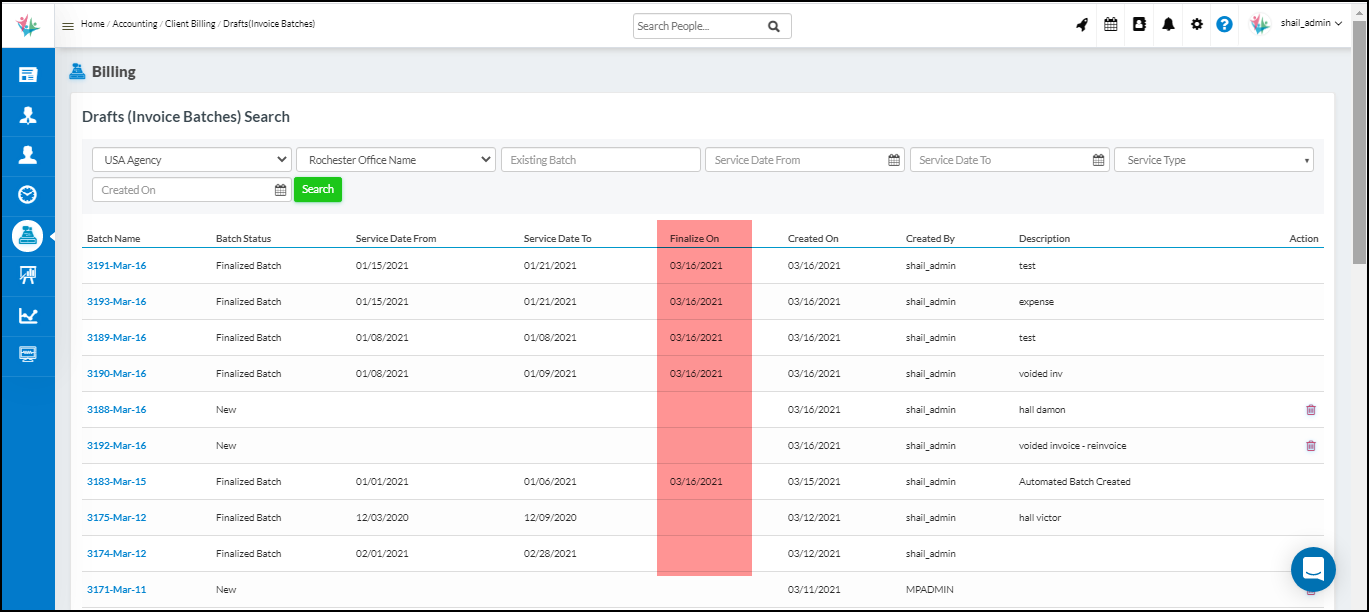This screenshot has width=1369, height=612.
Task: Click the green Search button
Action: [x=317, y=190]
